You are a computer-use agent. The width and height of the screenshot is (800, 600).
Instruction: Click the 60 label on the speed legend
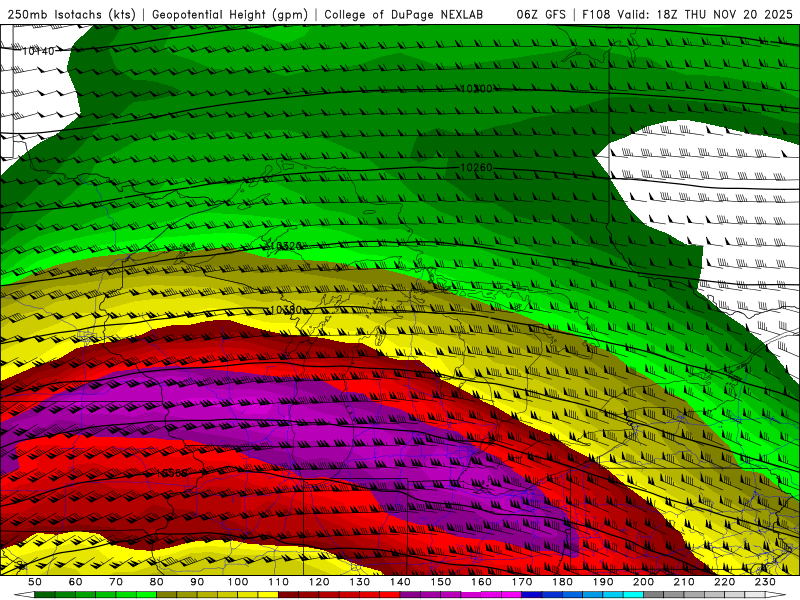[x=75, y=582]
